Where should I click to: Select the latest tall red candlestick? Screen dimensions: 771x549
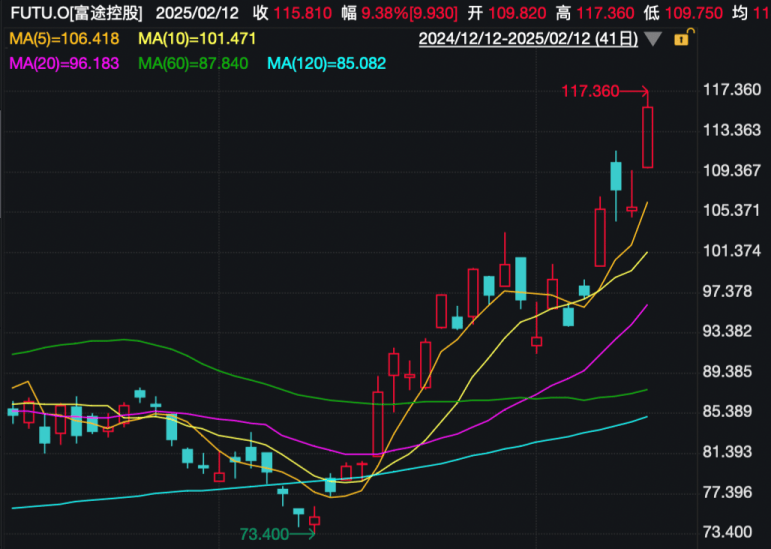648,137
